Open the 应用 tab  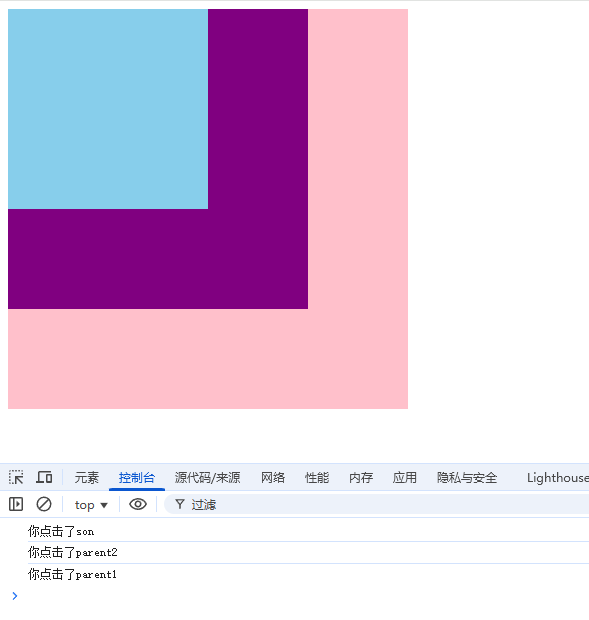pos(404,478)
